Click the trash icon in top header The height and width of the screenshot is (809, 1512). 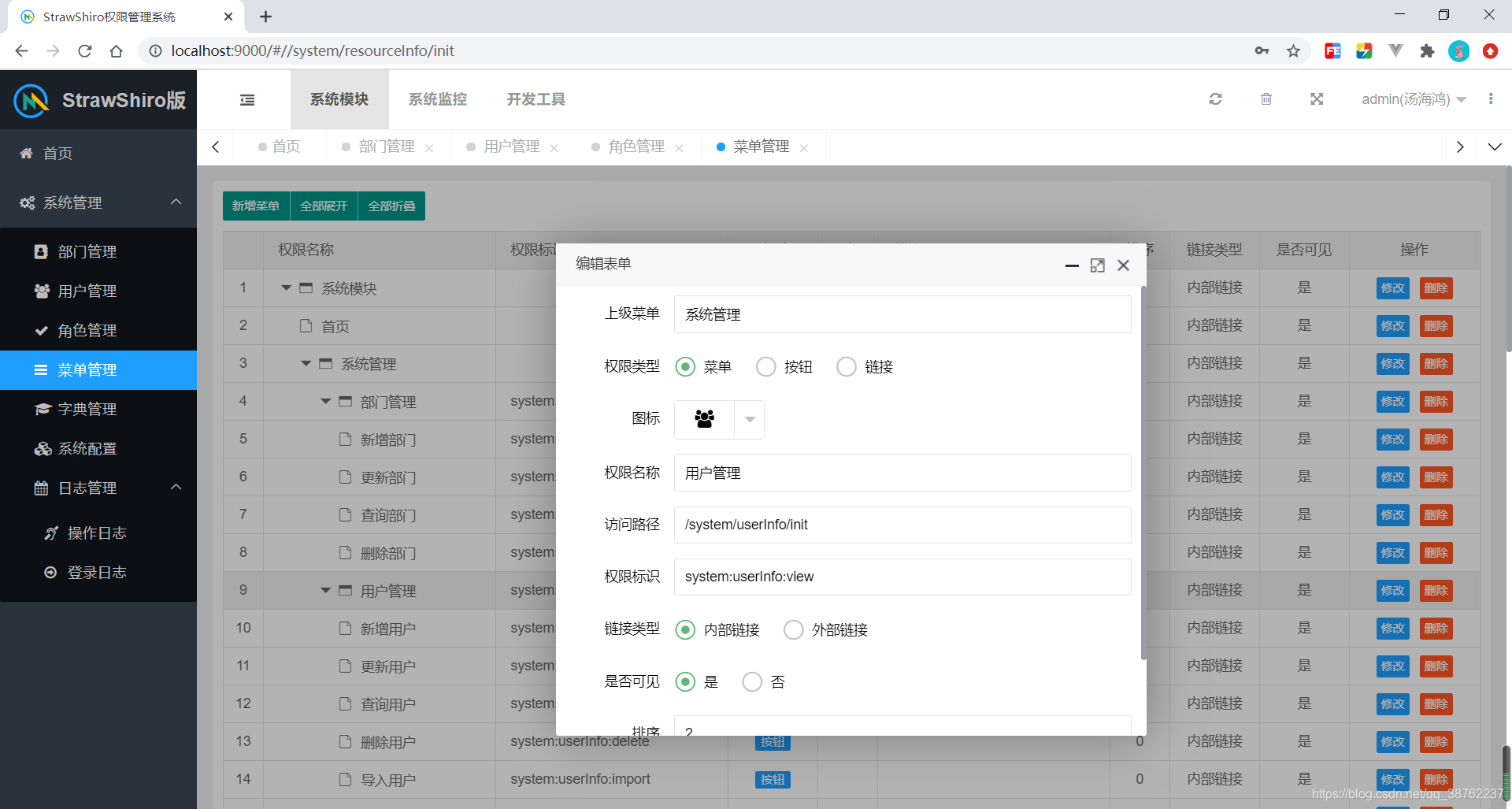coord(1266,99)
